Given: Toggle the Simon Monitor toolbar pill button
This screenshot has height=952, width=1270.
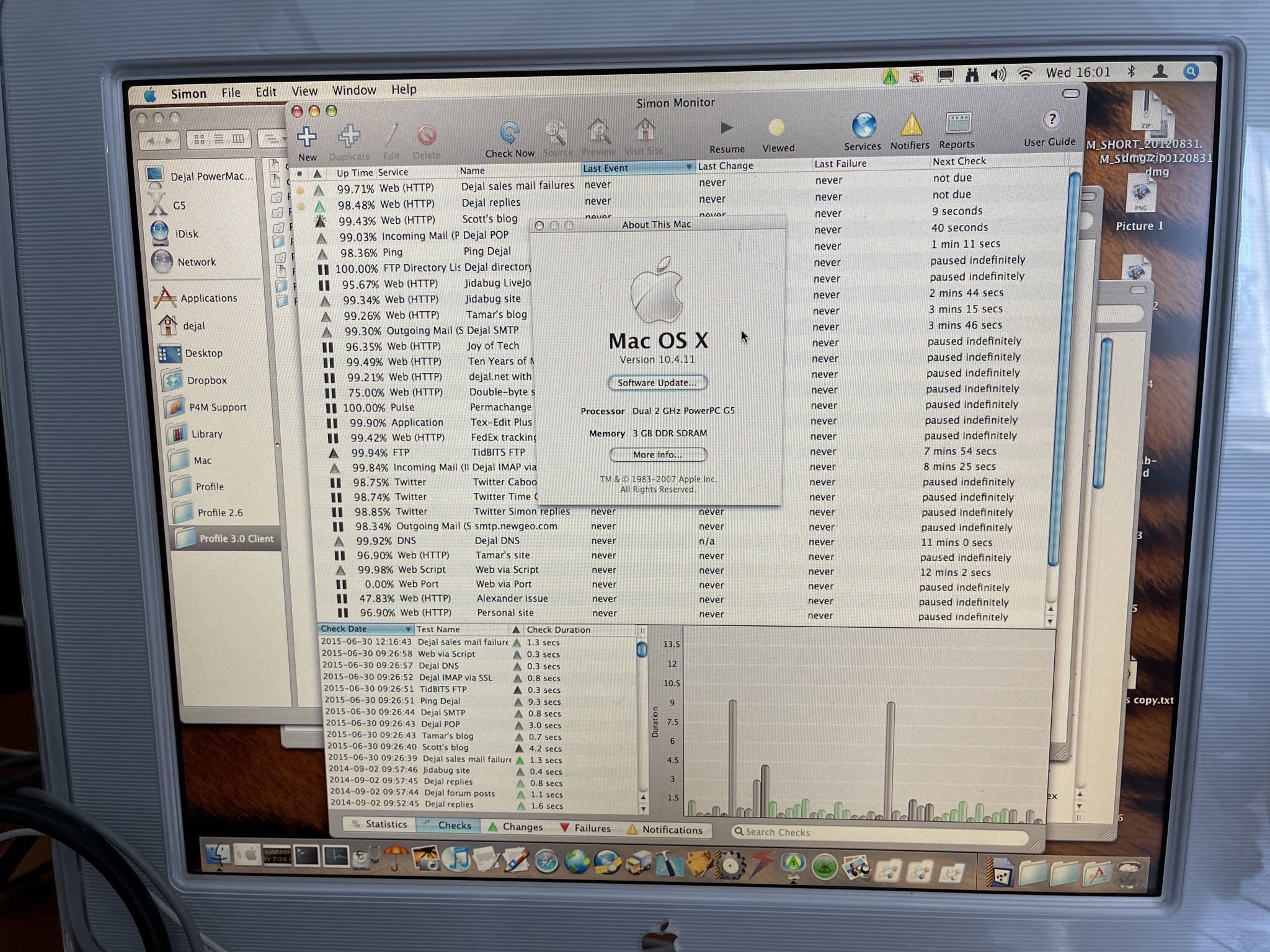Looking at the screenshot, I should [1070, 94].
